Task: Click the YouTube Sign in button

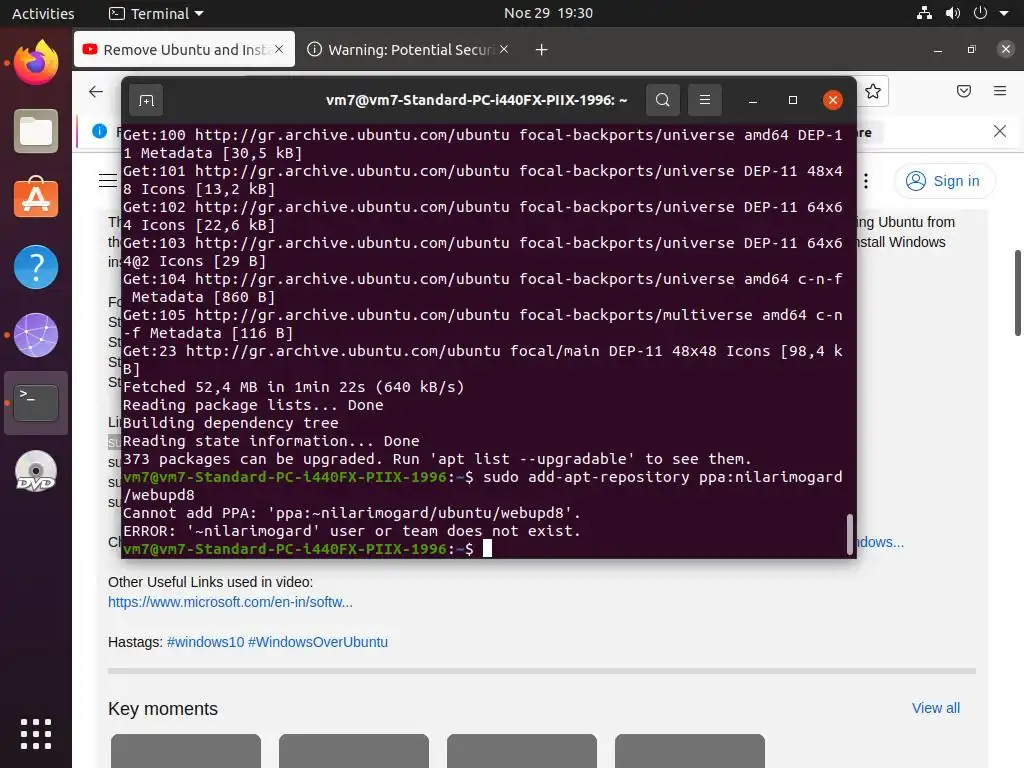Action: [x=944, y=181]
